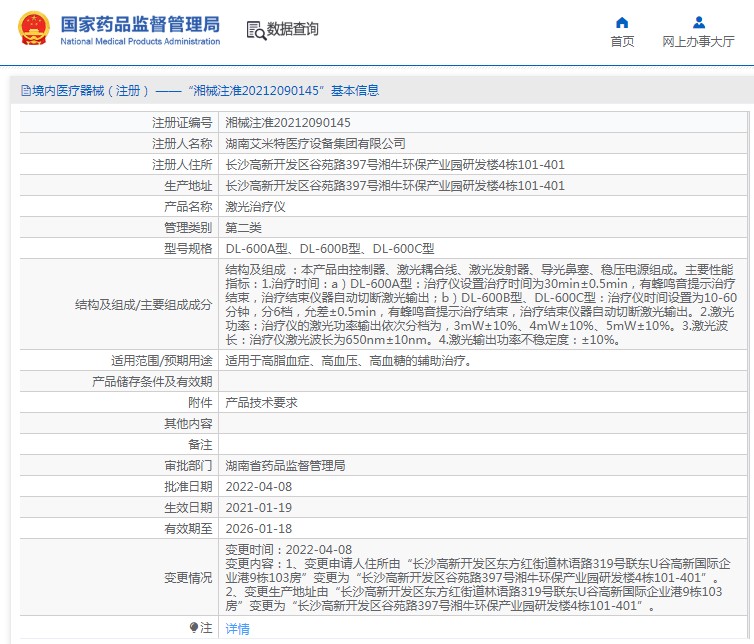Select management class 第二类
Screen dimensions: 754x644
[x=243, y=227]
